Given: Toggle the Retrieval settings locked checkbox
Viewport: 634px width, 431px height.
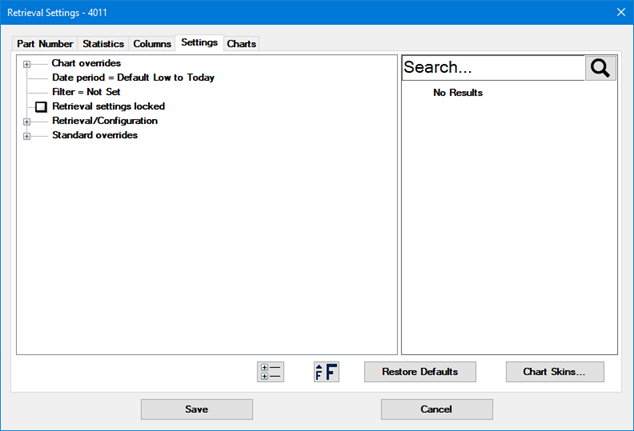Looking at the screenshot, I should [41, 106].
